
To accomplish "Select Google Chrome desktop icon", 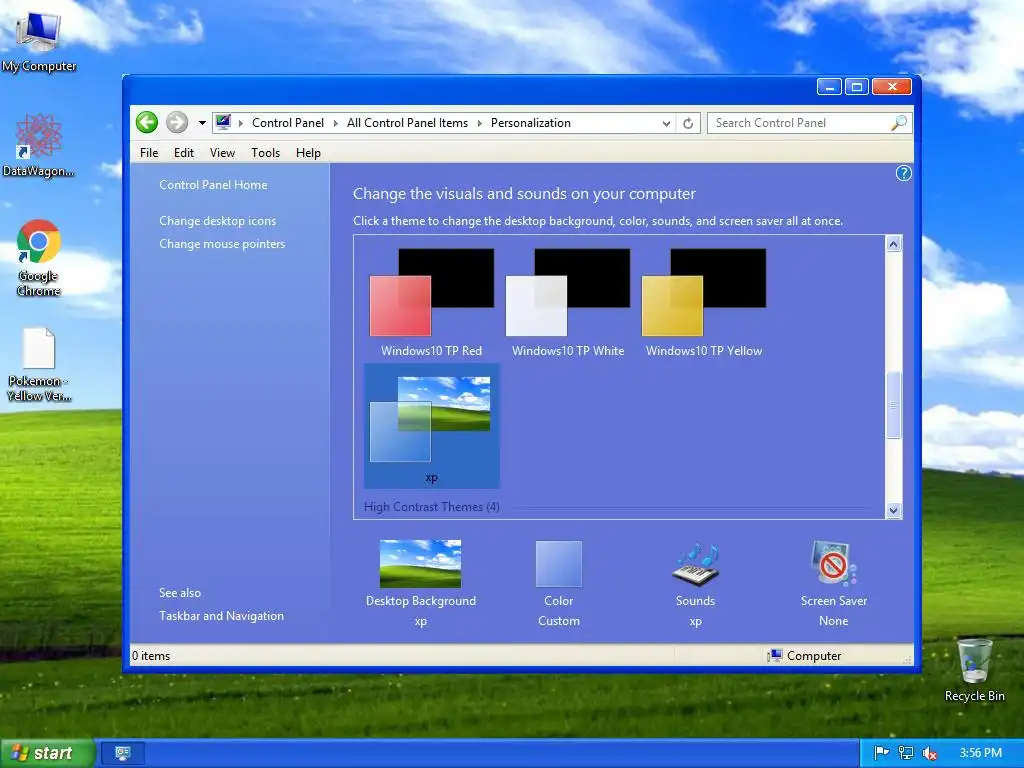I will [x=39, y=258].
